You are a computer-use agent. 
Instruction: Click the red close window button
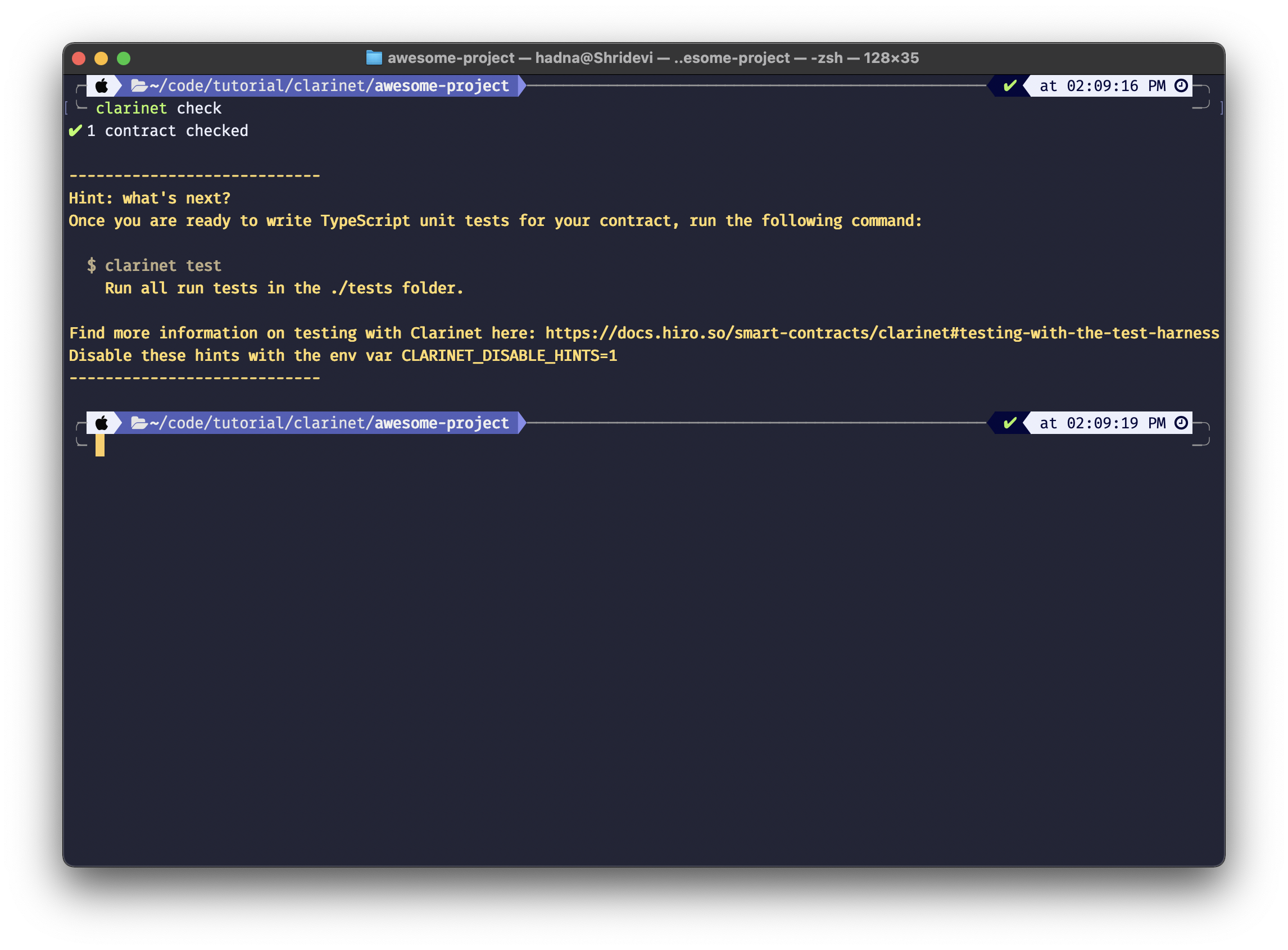coord(79,58)
